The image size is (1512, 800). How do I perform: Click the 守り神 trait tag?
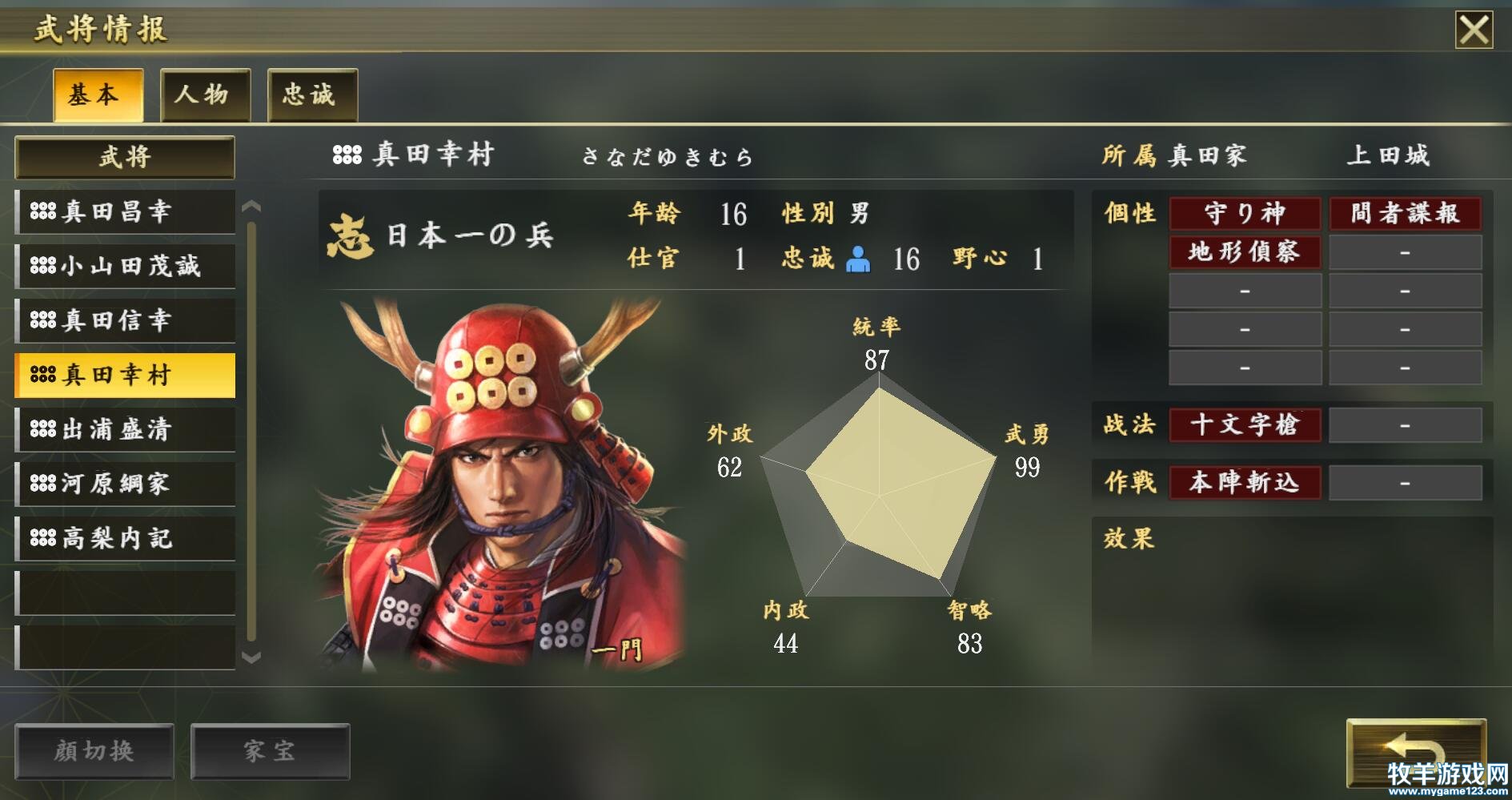pos(1245,214)
